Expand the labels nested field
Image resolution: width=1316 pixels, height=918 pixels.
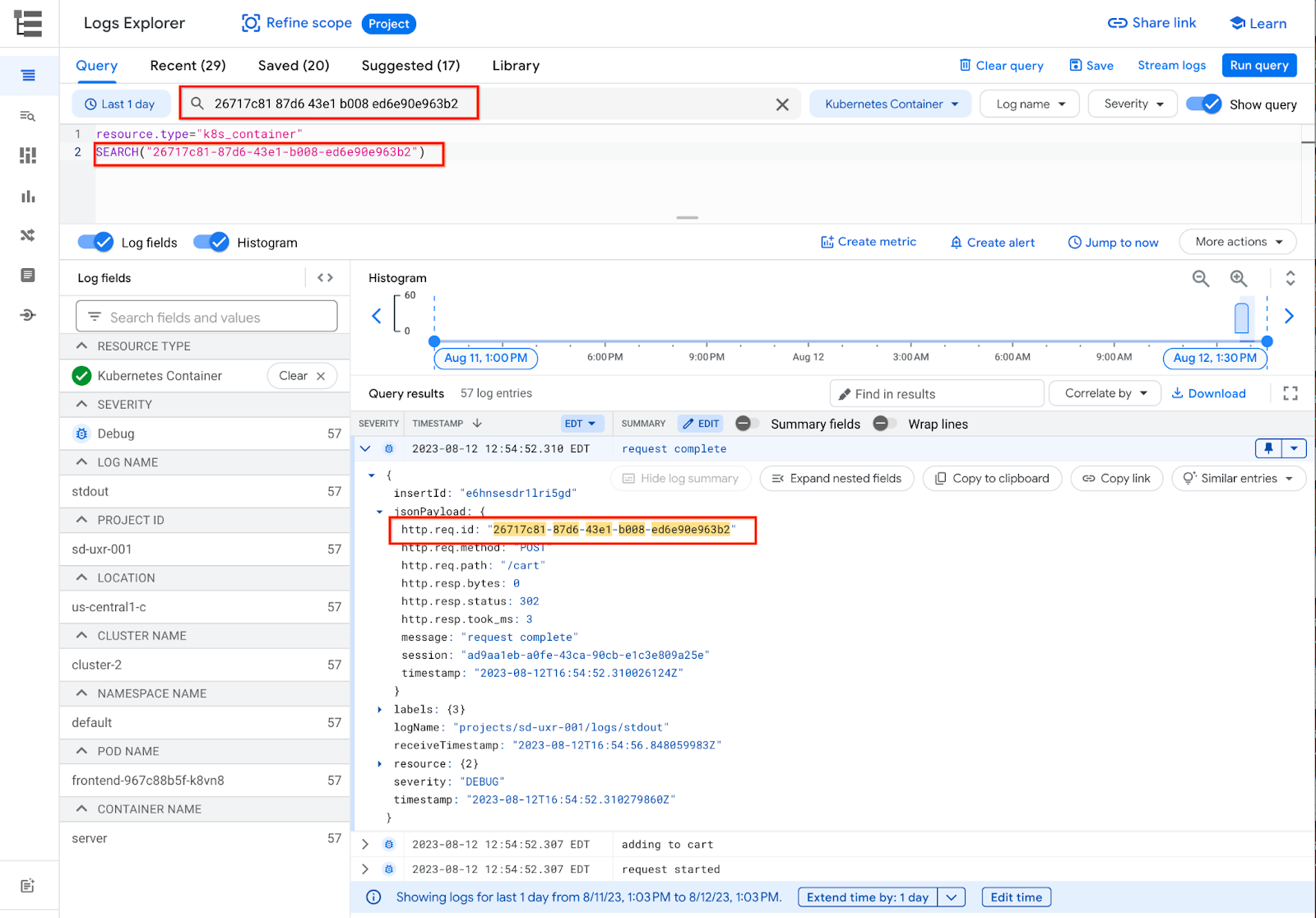click(x=379, y=709)
